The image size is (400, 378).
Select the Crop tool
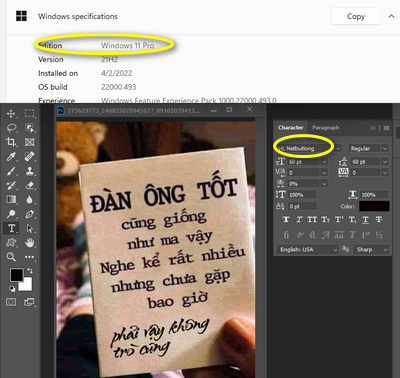[11, 142]
